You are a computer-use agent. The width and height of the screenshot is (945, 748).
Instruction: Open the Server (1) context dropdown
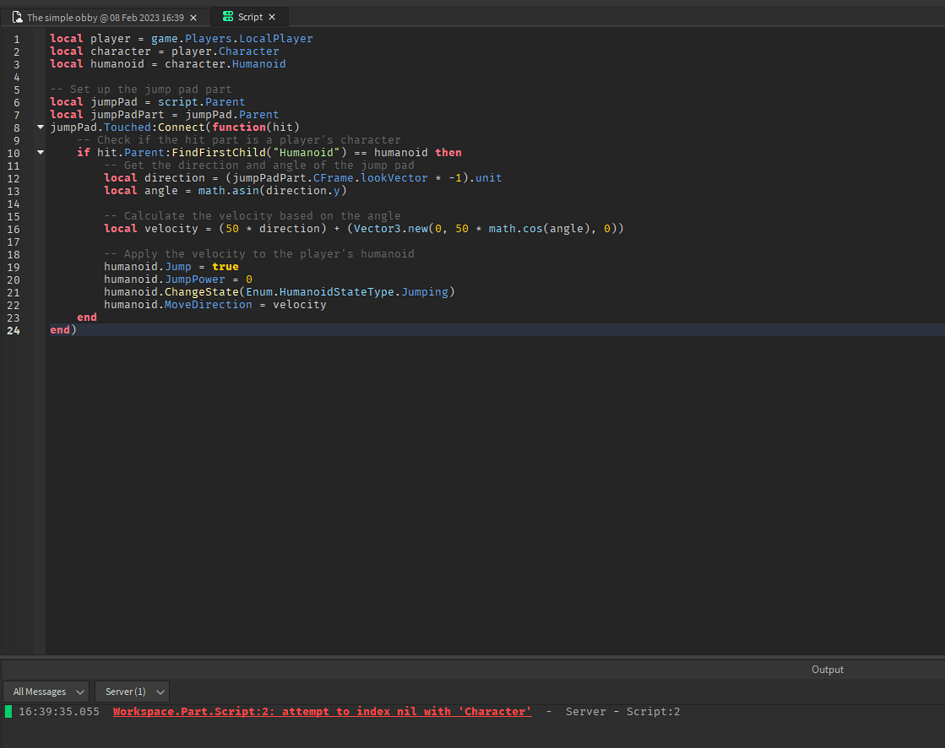[x=132, y=692]
